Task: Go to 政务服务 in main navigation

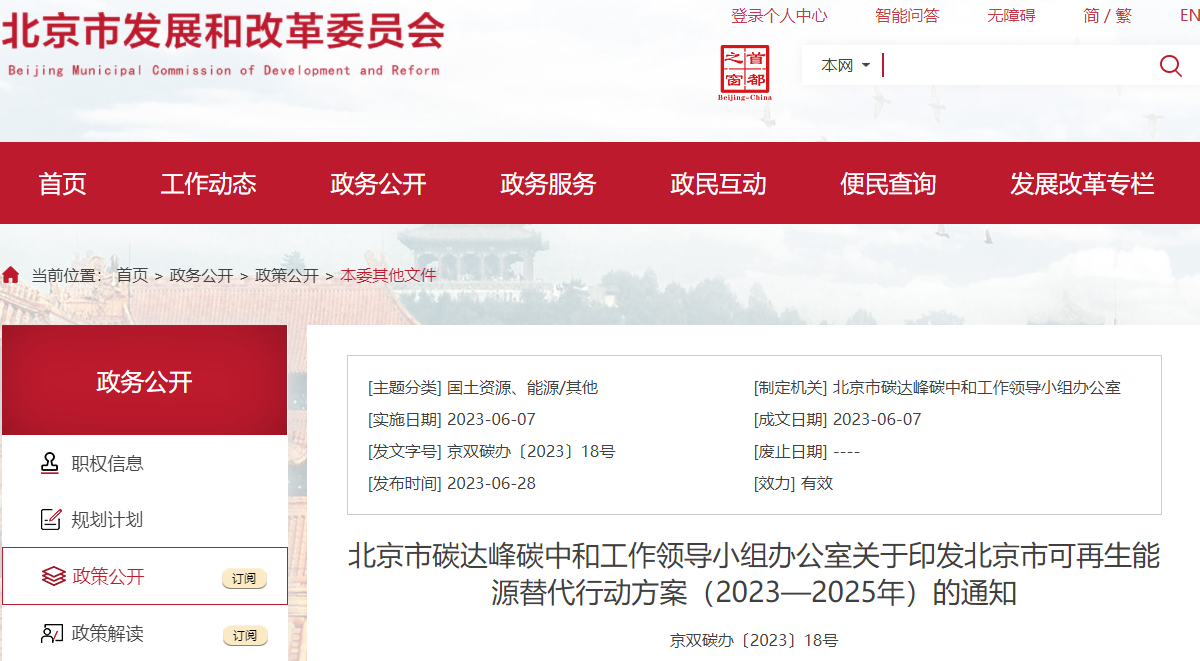Action: (x=548, y=184)
